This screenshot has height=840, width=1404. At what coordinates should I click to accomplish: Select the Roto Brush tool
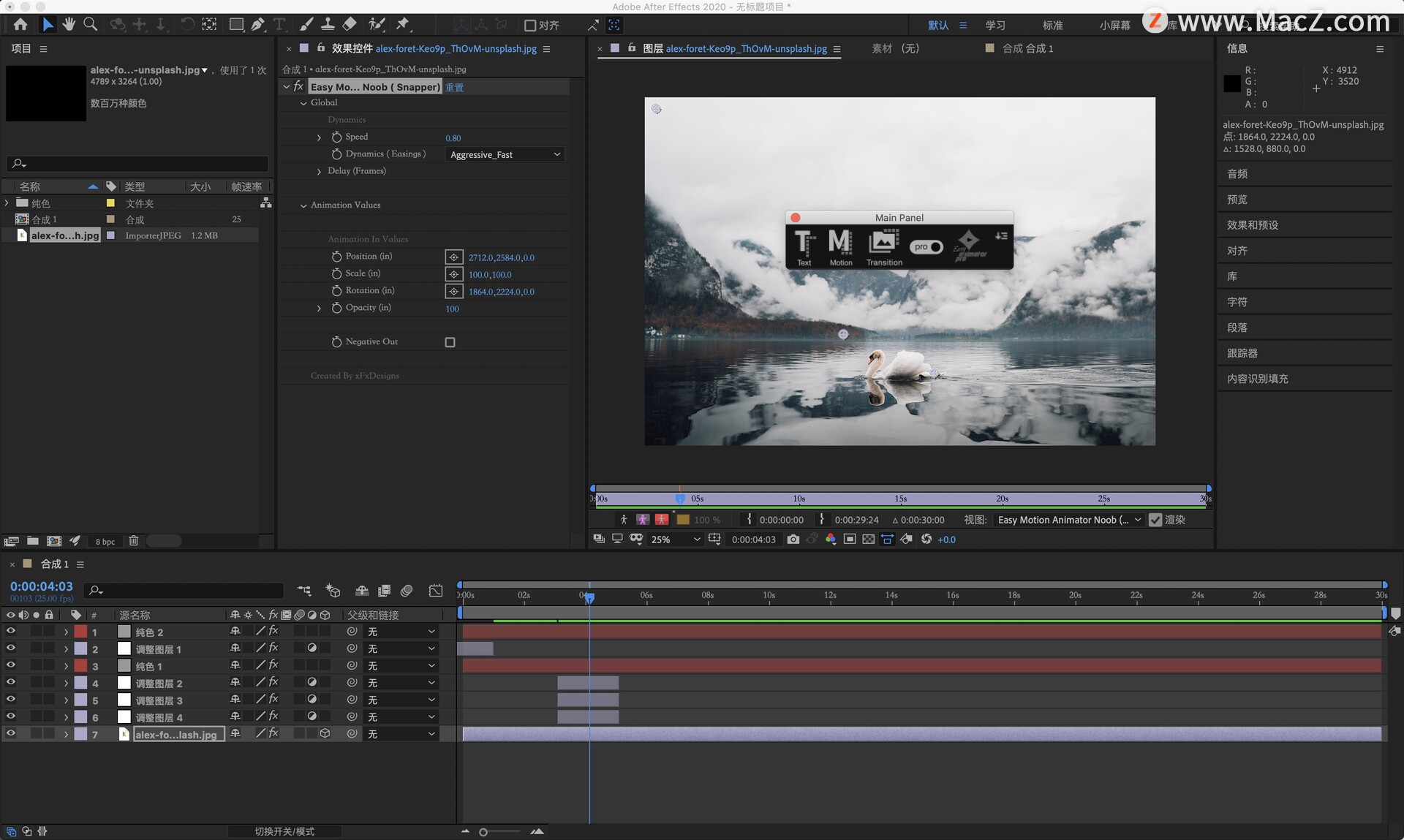[377, 24]
